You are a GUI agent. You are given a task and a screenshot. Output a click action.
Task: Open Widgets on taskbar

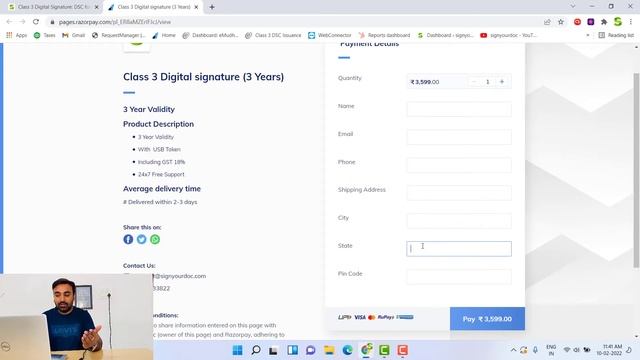pos(292,350)
